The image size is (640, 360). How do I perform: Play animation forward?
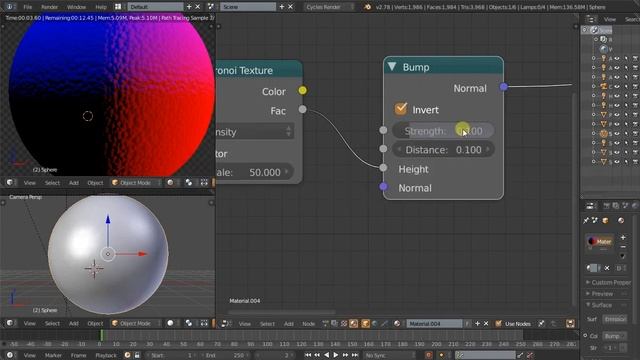tap(336, 355)
